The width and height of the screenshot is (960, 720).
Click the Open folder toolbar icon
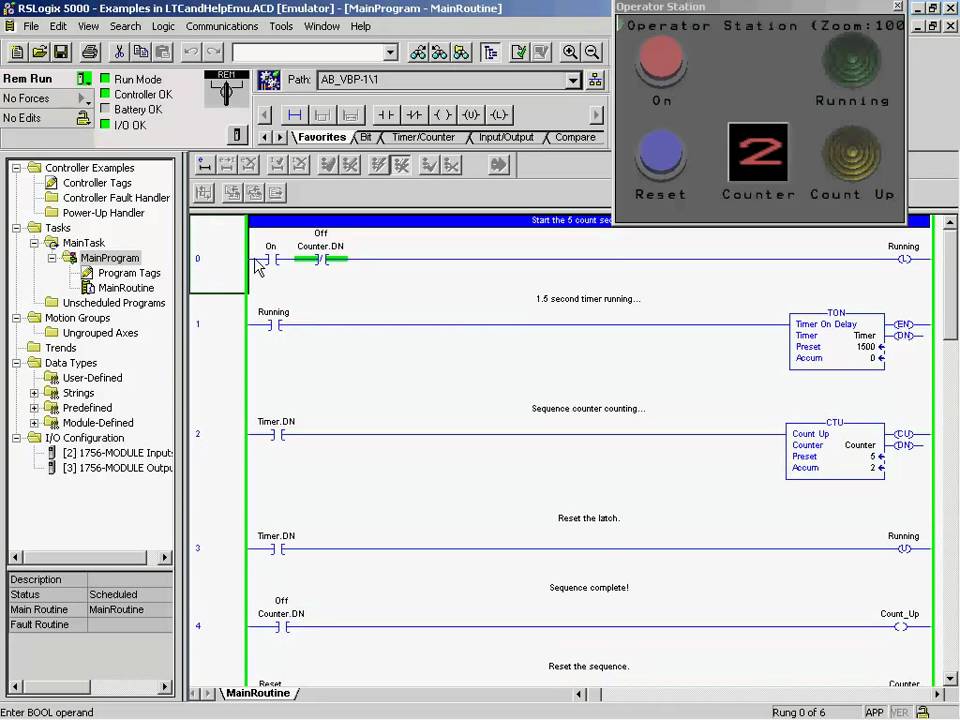39,52
